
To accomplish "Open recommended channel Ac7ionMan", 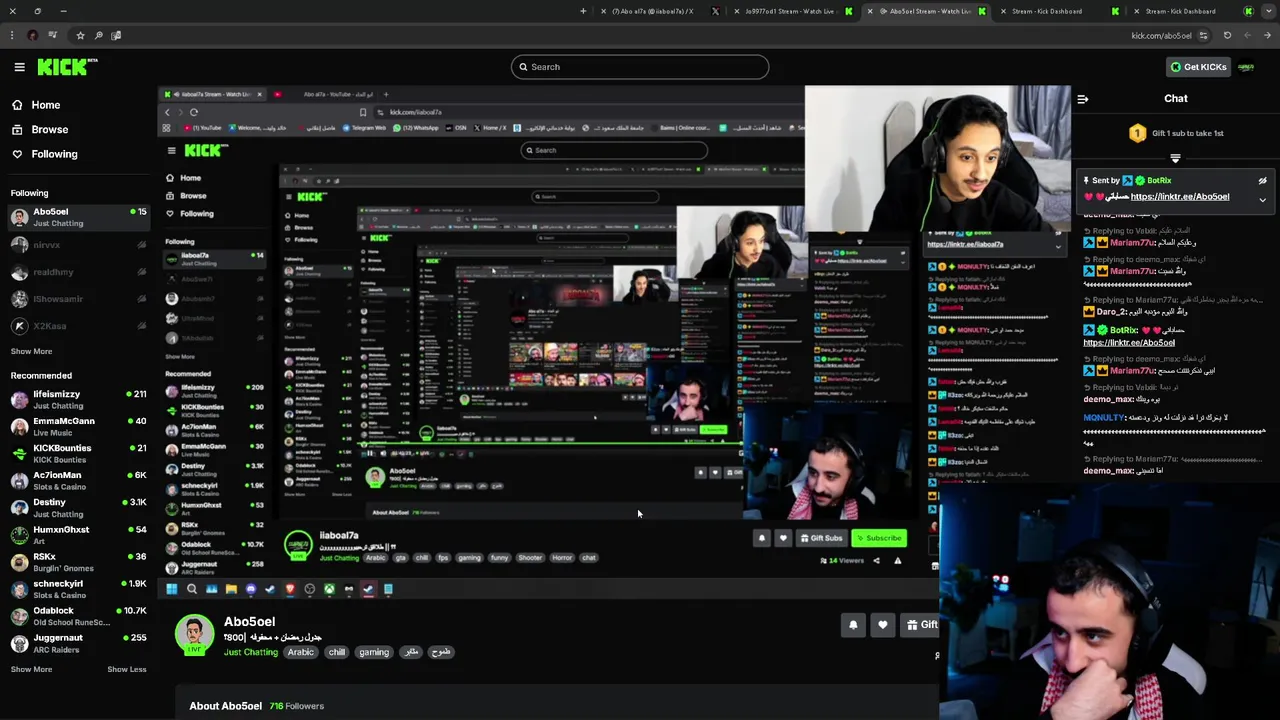I will [78, 480].
